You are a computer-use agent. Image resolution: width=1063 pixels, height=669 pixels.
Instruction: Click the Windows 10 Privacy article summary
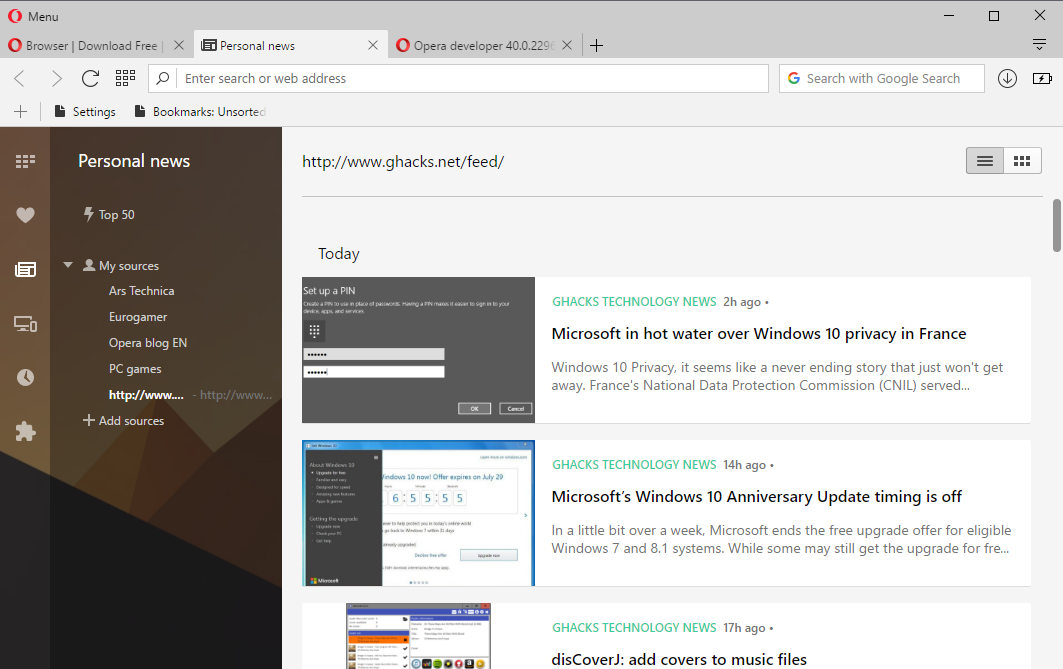(x=777, y=376)
